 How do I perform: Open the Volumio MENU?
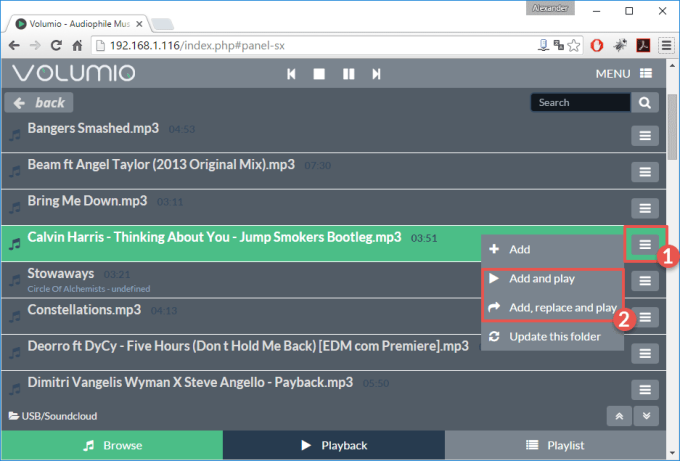pos(624,74)
